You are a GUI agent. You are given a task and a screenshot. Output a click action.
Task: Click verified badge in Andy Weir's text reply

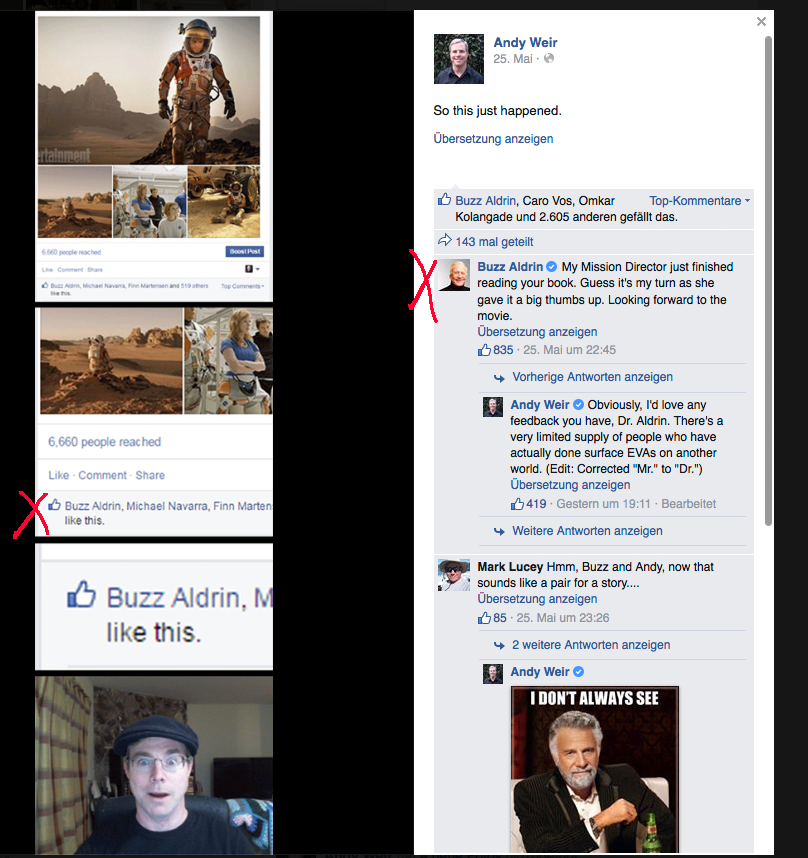[x=578, y=404]
